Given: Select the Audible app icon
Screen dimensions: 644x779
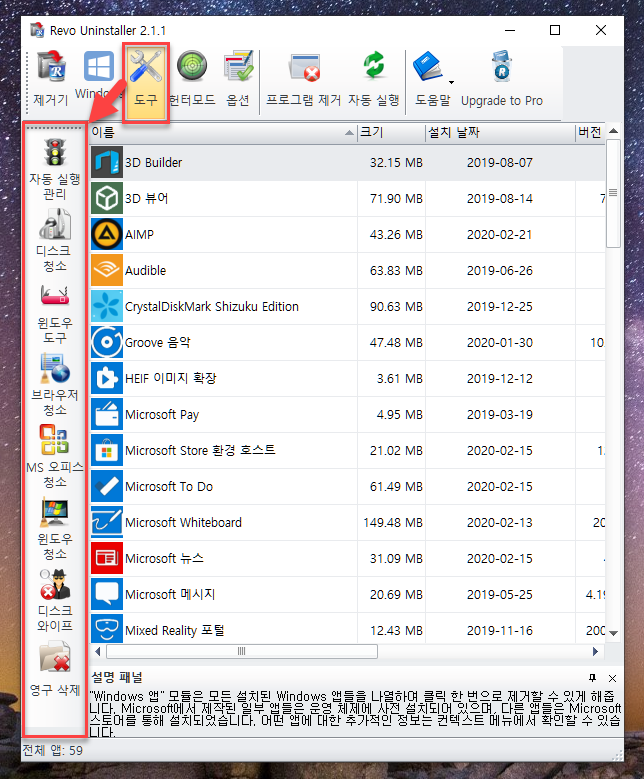Looking at the screenshot, I should click(x=107, y=270).
